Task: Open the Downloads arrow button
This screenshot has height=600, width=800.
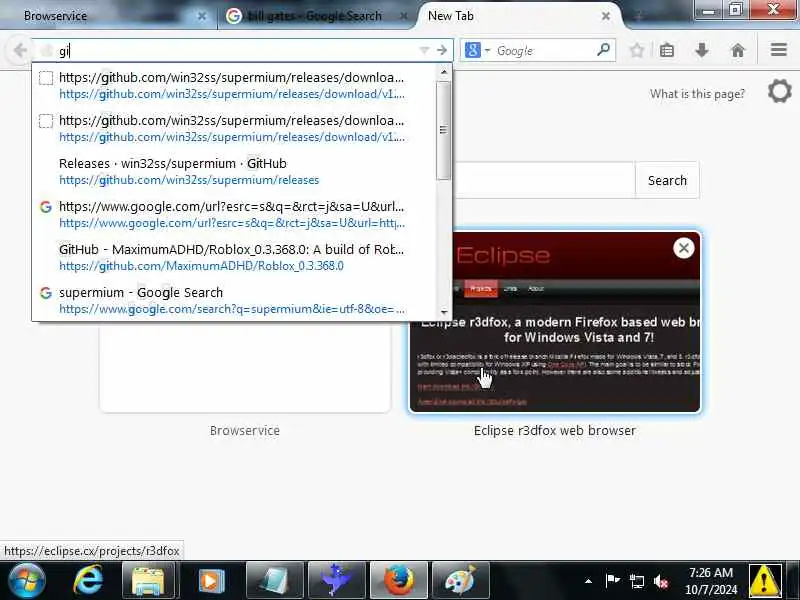Action: (x=702, y=51)
